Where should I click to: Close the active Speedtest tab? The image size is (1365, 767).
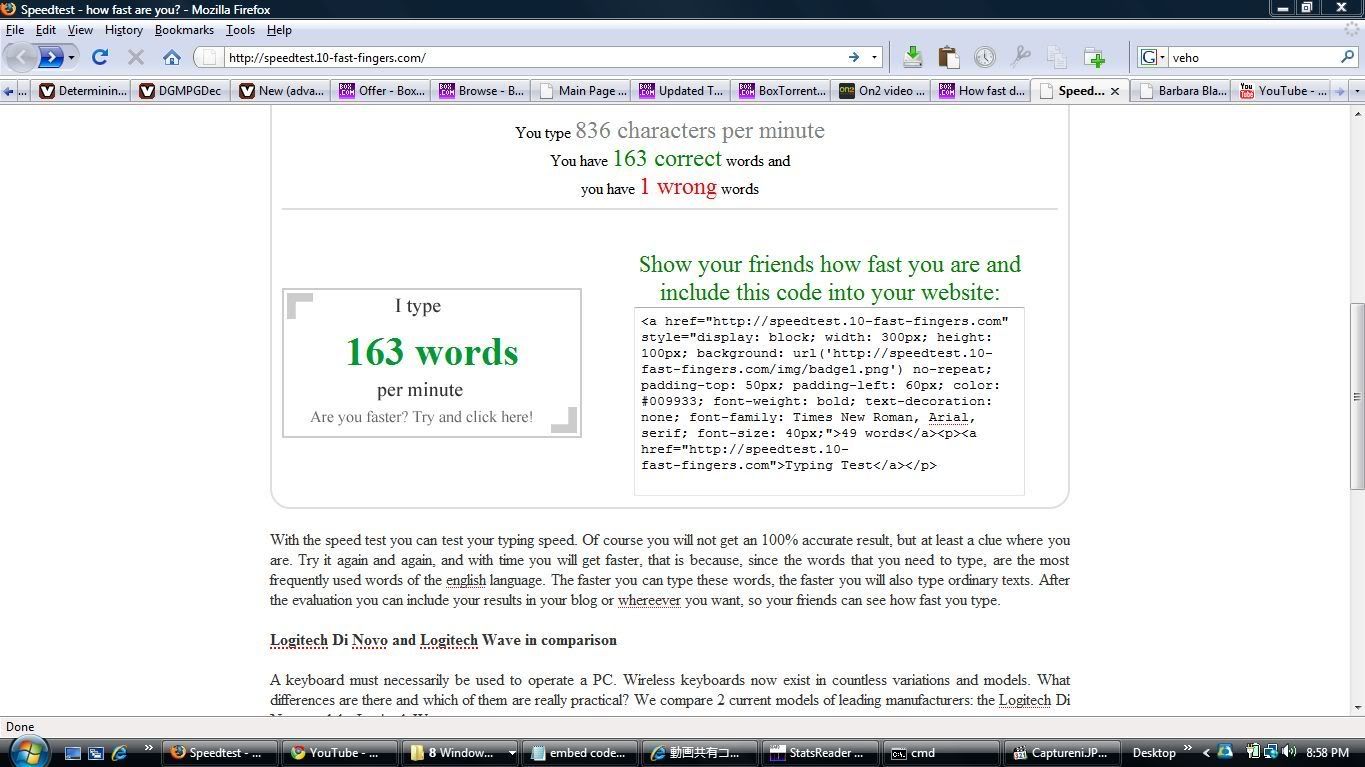1115,91
